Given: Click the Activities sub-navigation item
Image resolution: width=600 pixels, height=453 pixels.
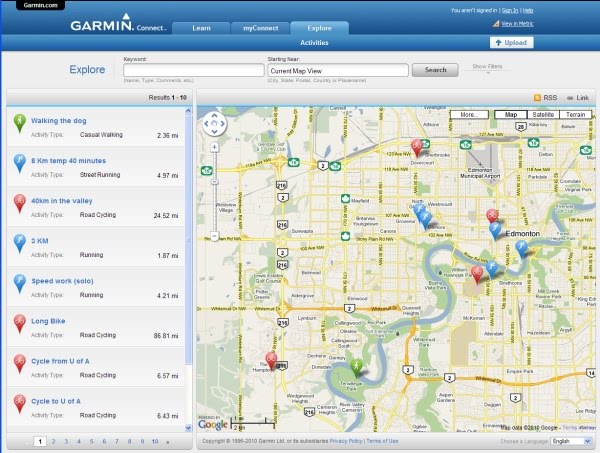Looking at the screenshot, I should 314,43.
